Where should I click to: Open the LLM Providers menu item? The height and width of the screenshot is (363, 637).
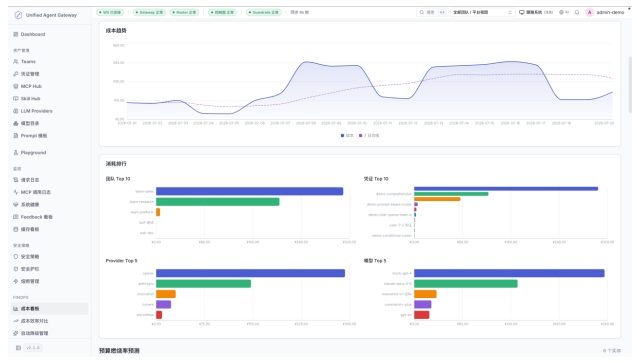(50, 111)
